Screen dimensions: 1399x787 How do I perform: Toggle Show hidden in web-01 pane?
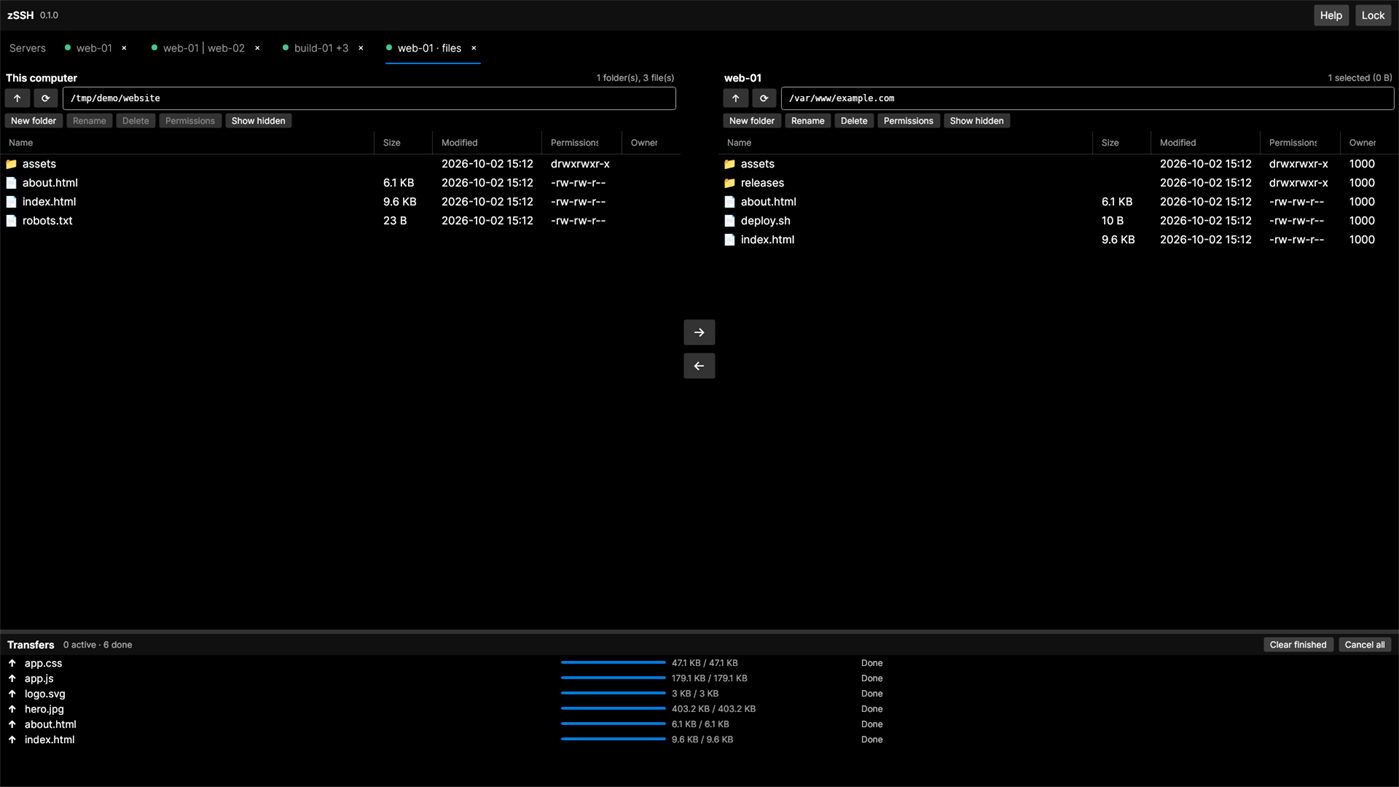coord(976,121)
